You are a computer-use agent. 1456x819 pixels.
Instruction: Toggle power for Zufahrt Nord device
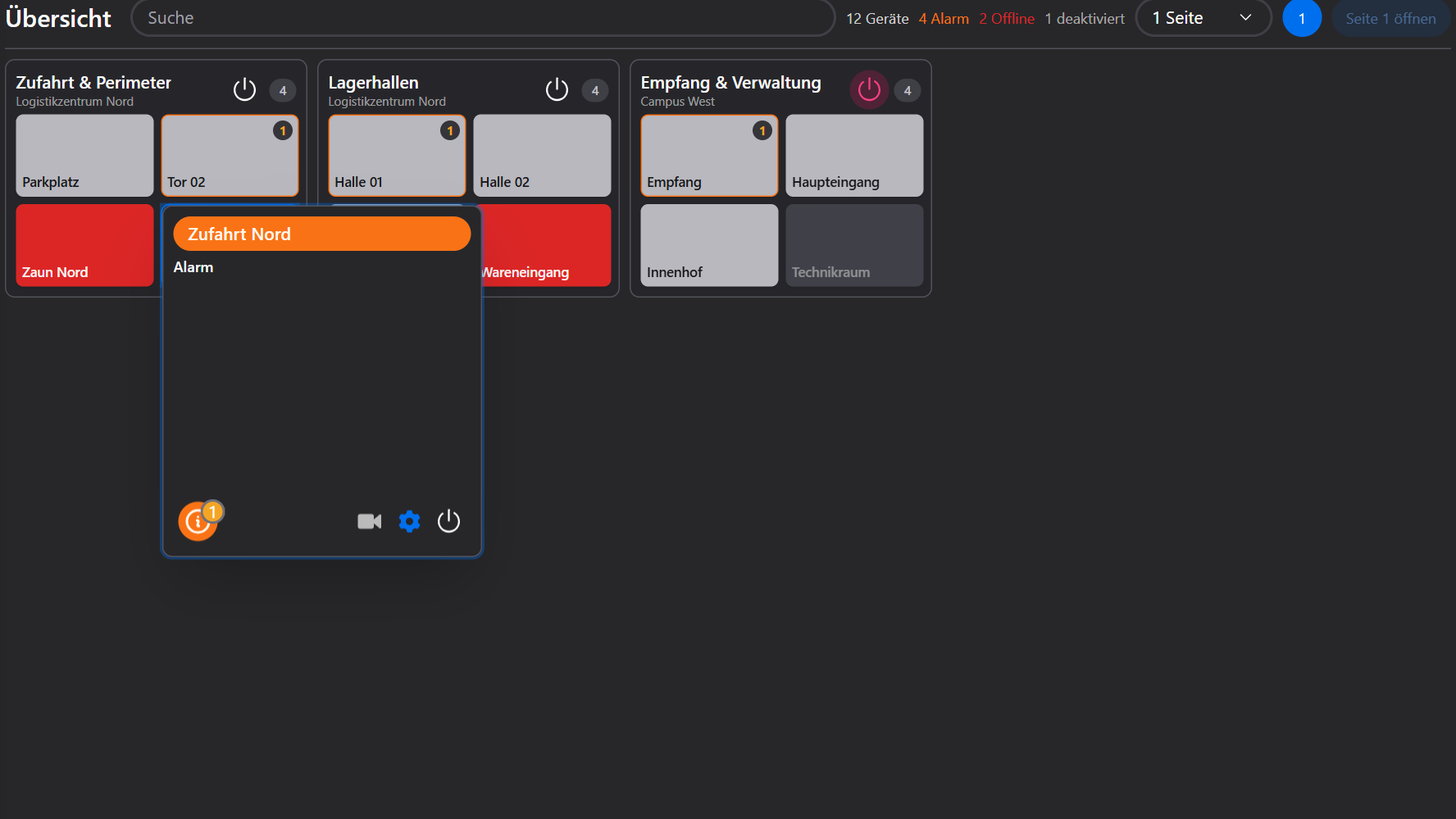point(448,521)
